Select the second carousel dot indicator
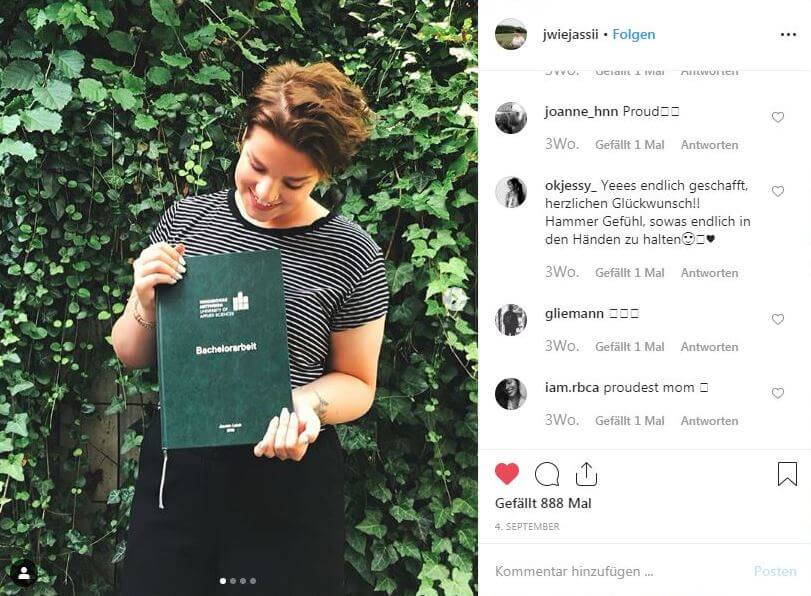The height and width of the screenshot is (596, 811). 233,581
